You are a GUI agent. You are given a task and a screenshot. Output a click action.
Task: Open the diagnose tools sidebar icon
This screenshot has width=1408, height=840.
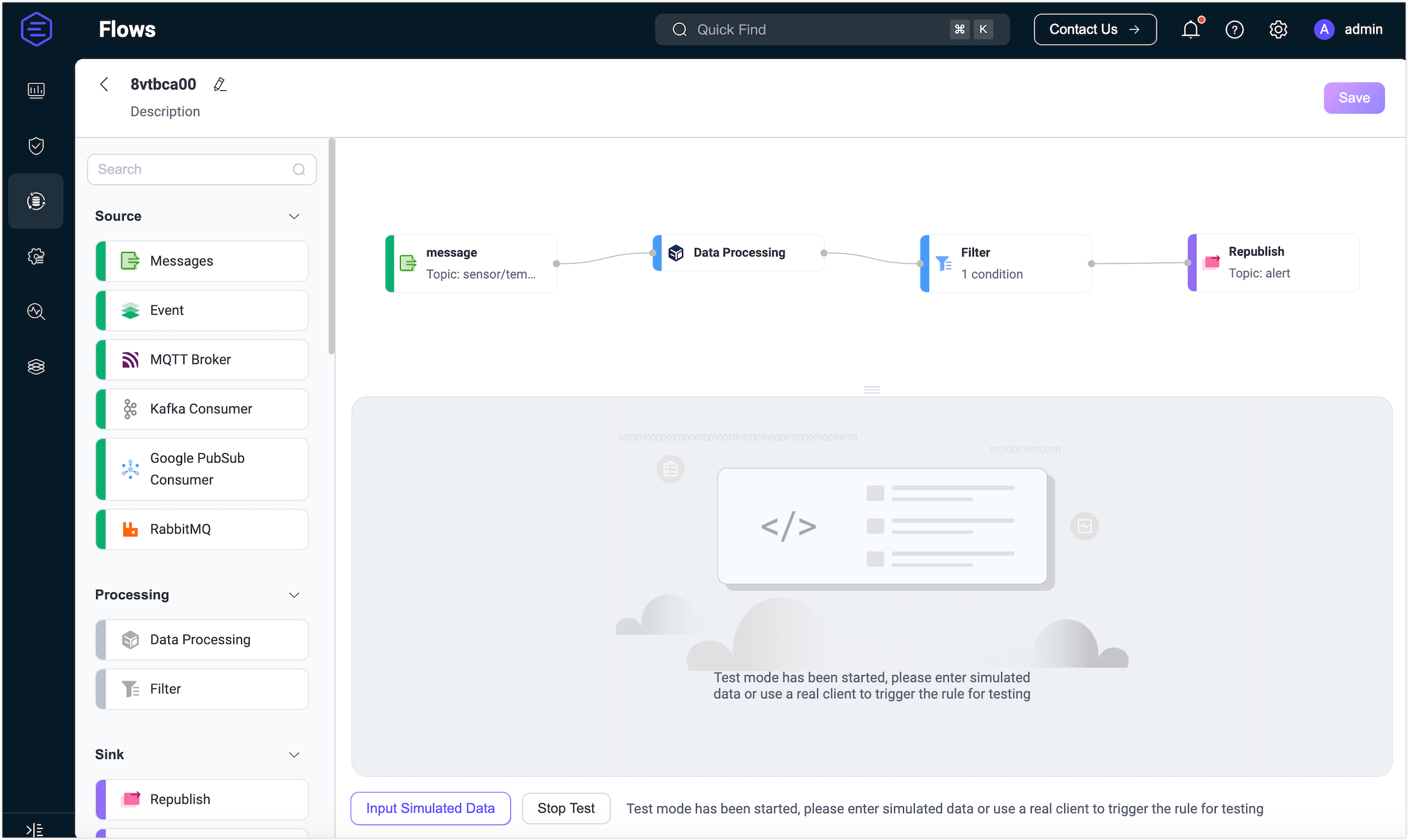click(36, 311)
